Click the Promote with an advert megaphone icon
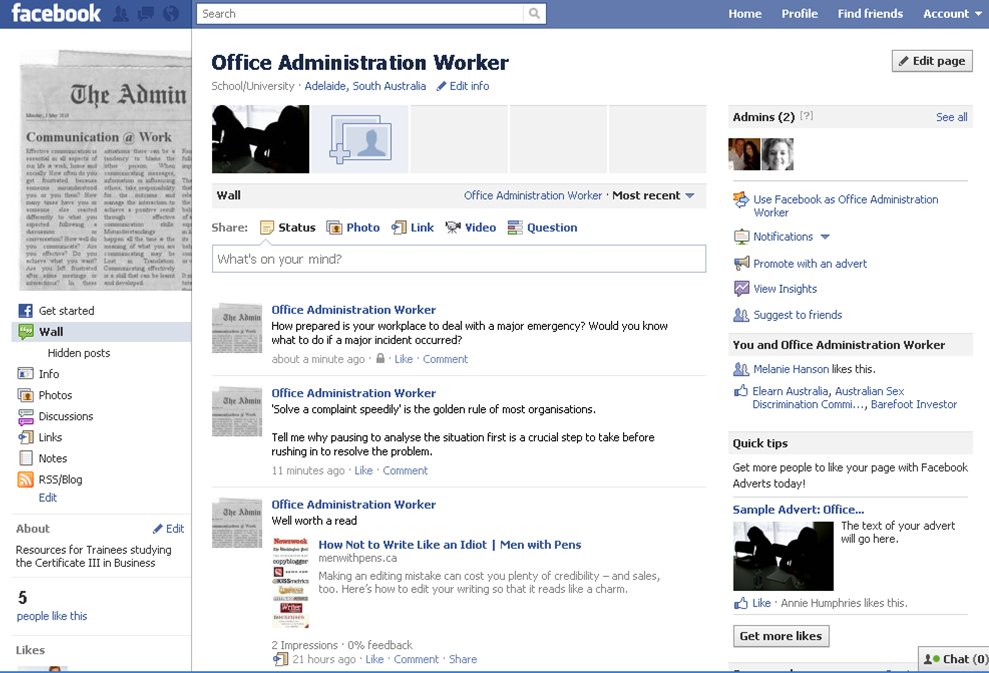This screenshot has width=989, height=673. 741,263
